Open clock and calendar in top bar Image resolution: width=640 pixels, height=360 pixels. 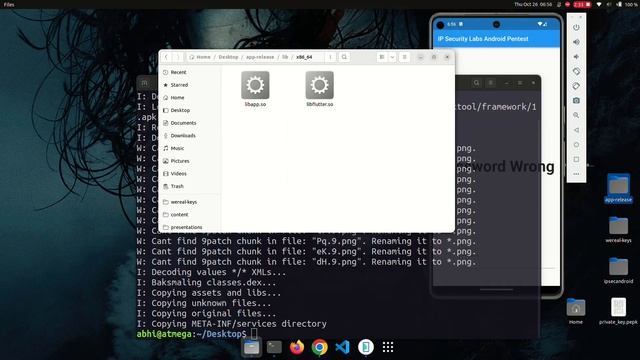point(533,4)
